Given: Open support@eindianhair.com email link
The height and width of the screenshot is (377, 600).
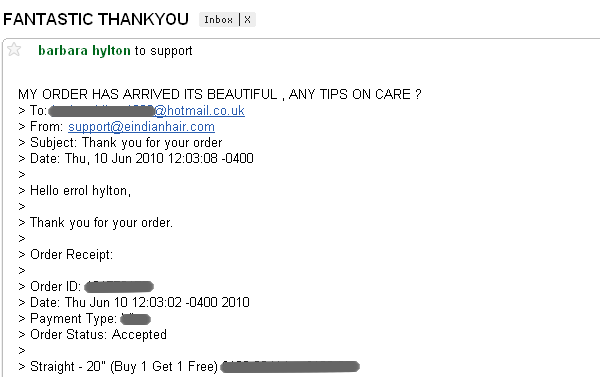Looking at the screenshot, I should [x=141, y=127].
